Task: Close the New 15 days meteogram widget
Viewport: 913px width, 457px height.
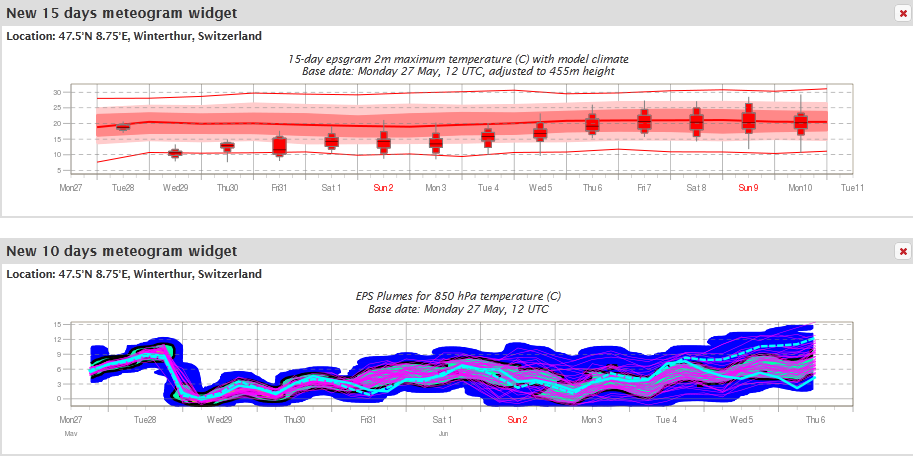Action: click(903, 13)
